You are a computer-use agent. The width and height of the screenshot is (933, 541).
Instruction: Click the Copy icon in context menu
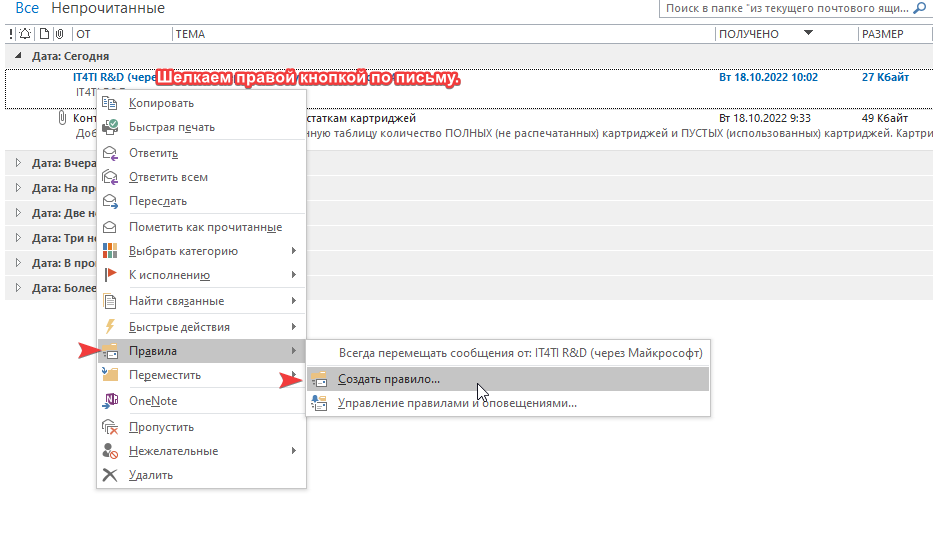click(x=111, y=103)
